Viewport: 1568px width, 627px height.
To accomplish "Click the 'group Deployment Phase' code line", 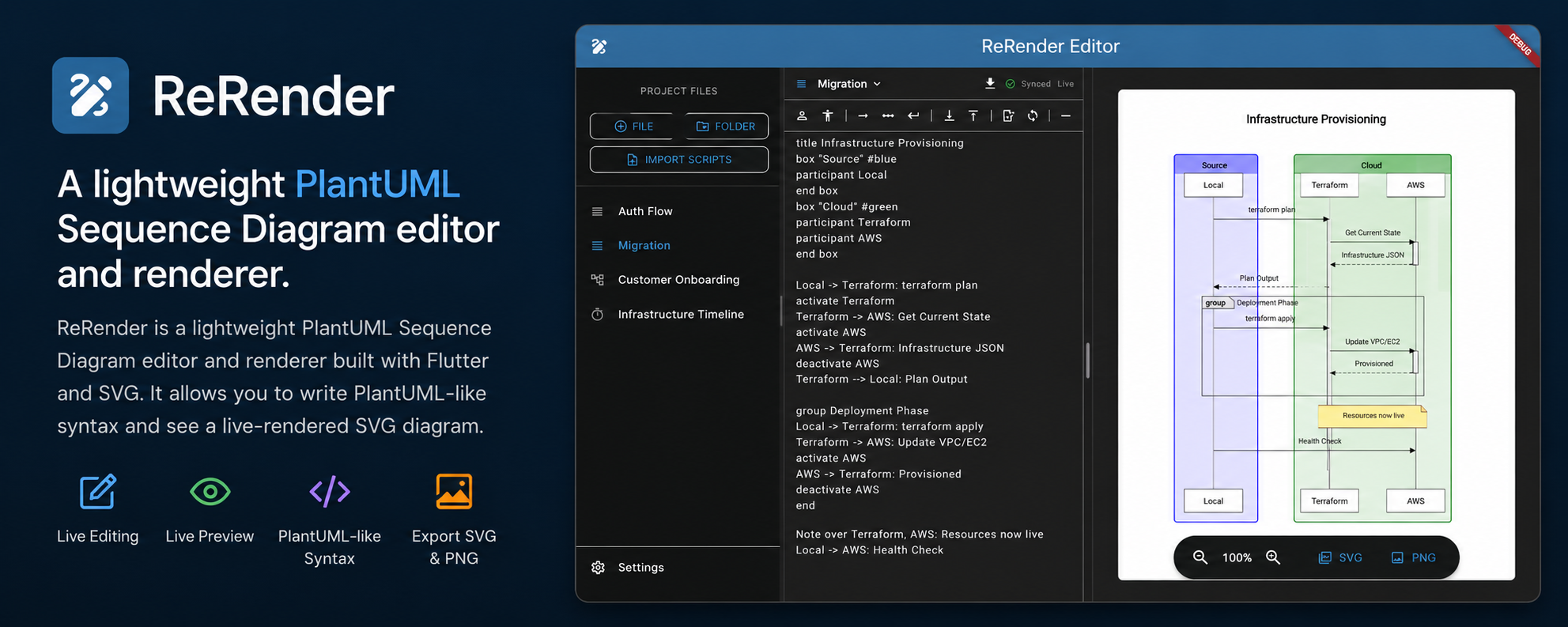I will (862, 411).
